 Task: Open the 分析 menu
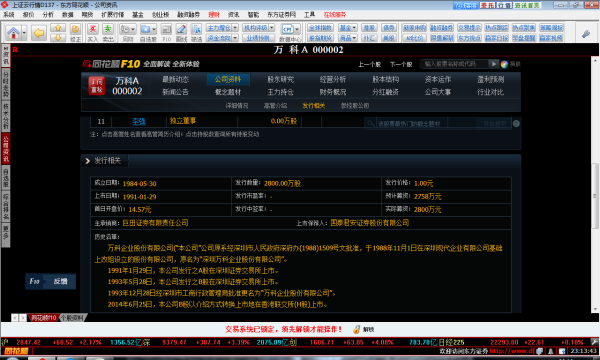[48, 15]
